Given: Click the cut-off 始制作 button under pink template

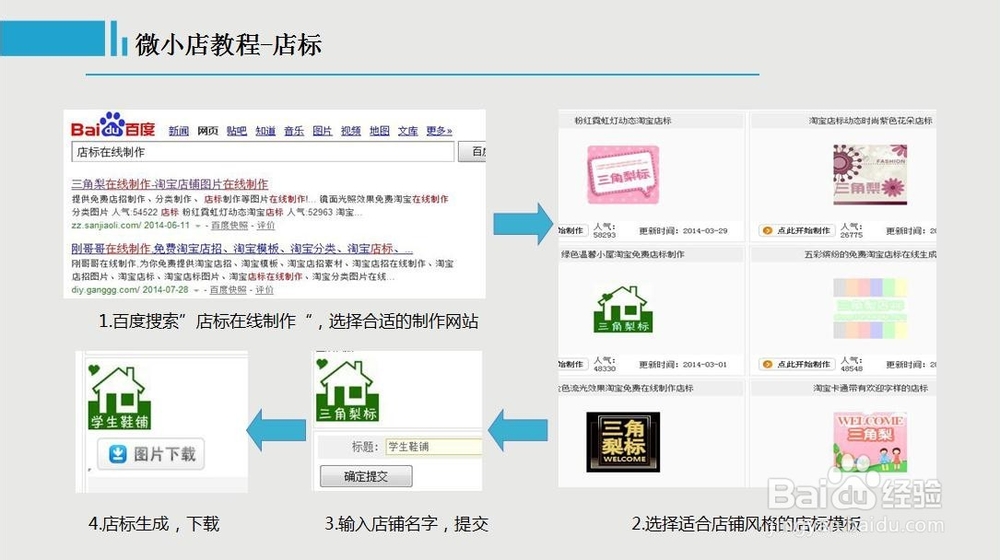Looking at the screenshot, I should [572, 230].
